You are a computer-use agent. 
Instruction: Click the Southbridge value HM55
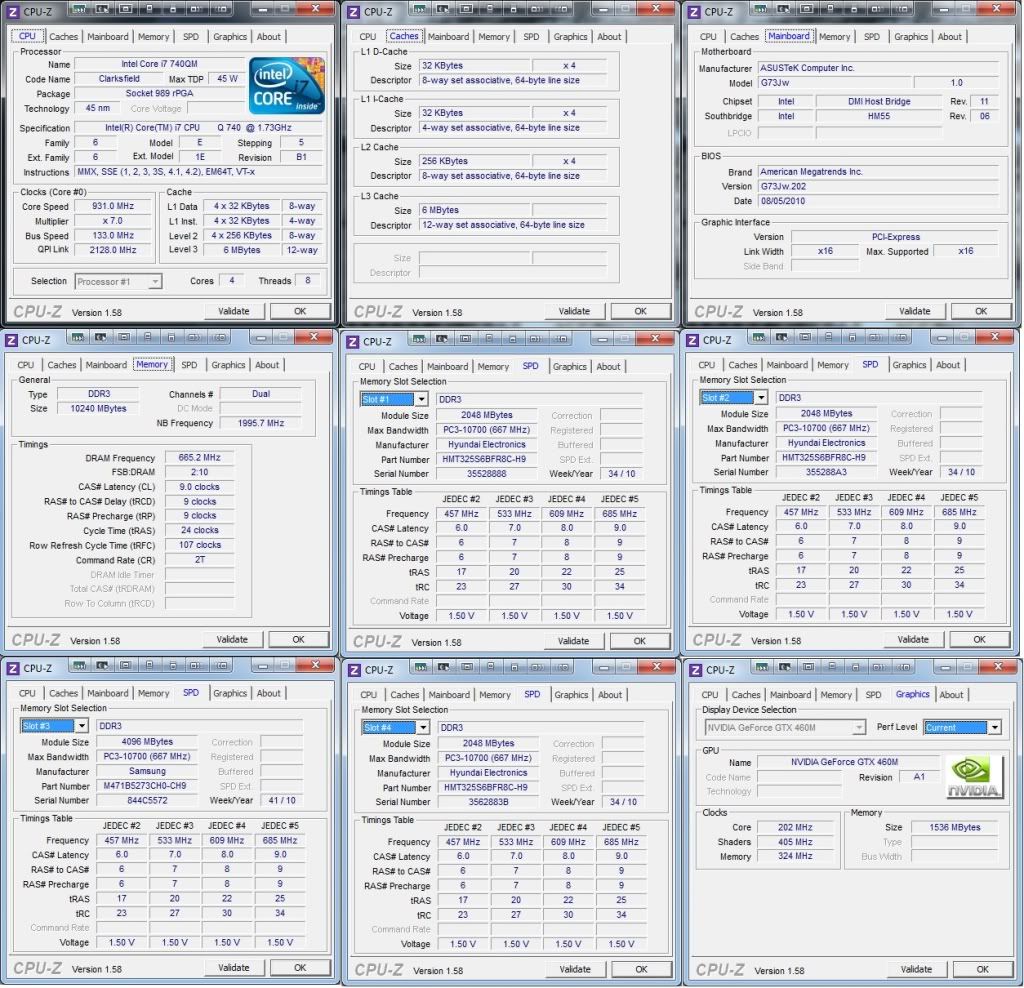click(x=878, y=116)
